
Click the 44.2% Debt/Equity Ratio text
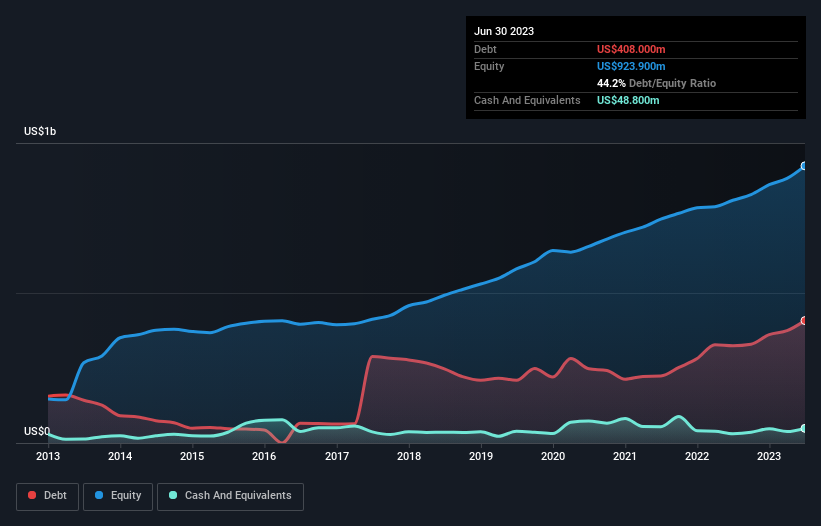click(656, 83)
